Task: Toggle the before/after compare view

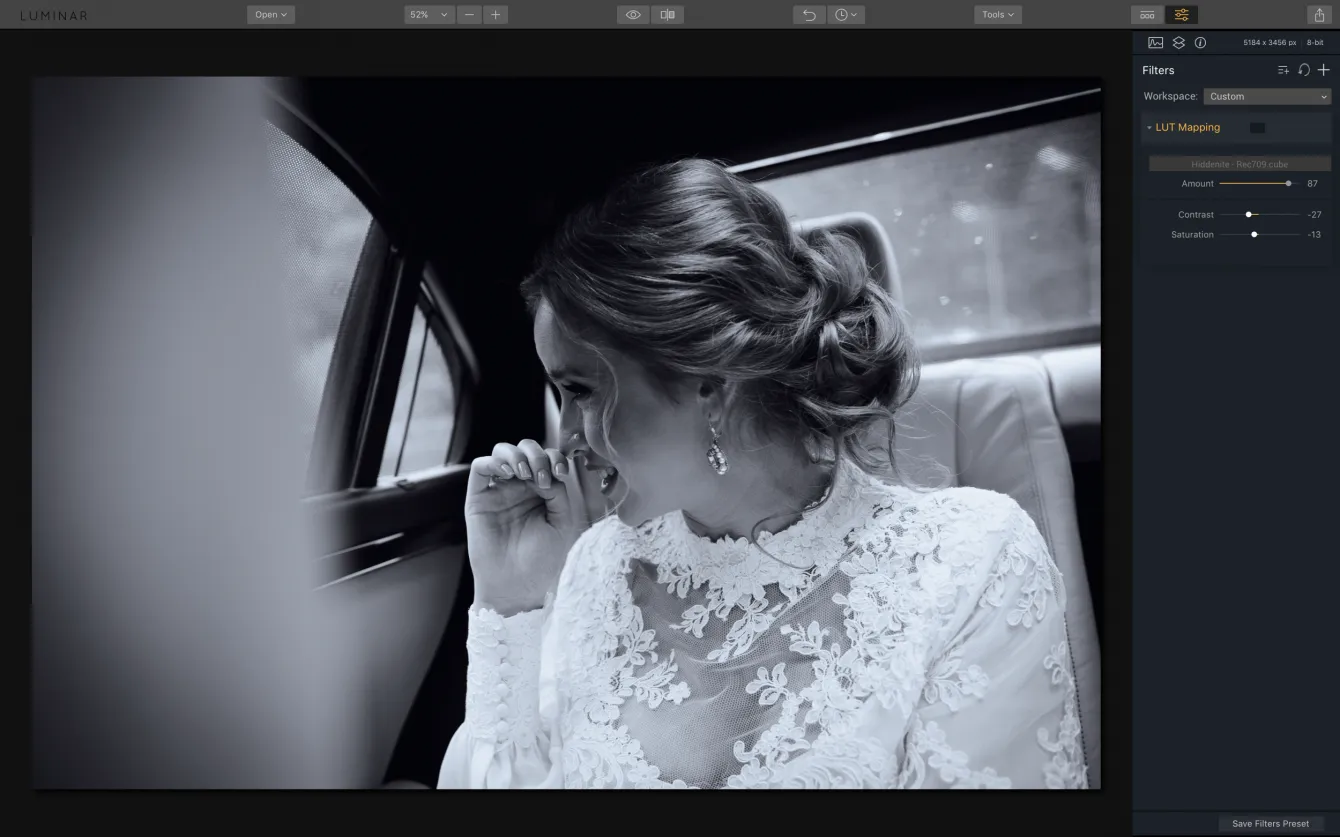Action: pos(667,15)
